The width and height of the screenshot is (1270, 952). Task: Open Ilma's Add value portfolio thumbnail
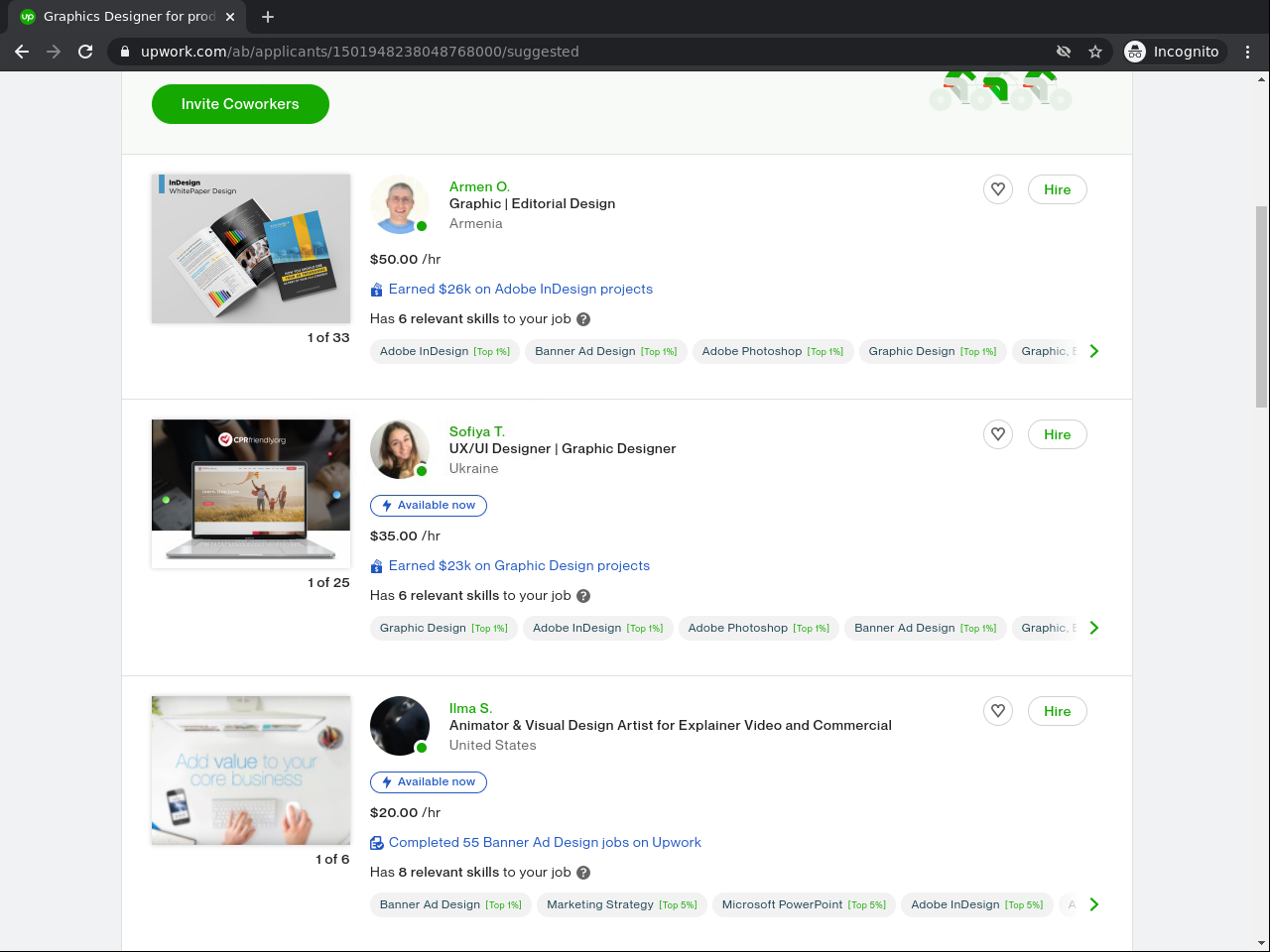click(251, 771)
